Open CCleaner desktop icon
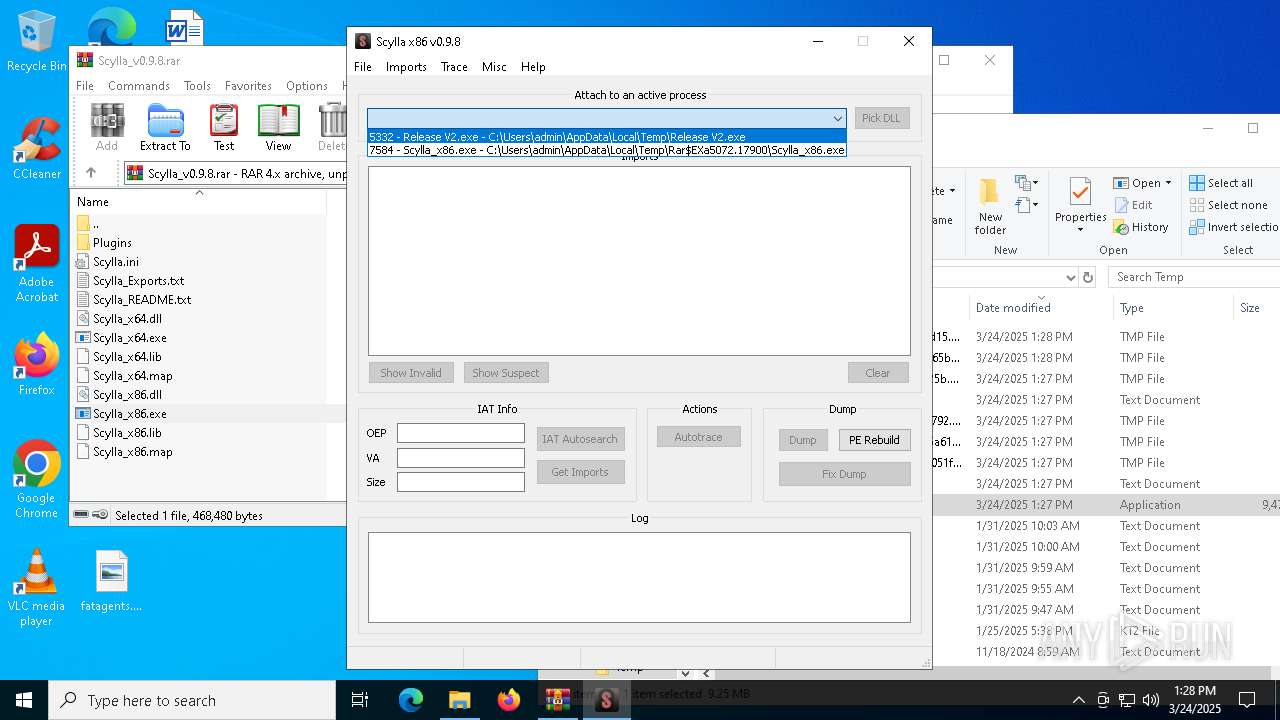Screen dimensions: 1280x720 pyautogui.click(x=36, y=149)
